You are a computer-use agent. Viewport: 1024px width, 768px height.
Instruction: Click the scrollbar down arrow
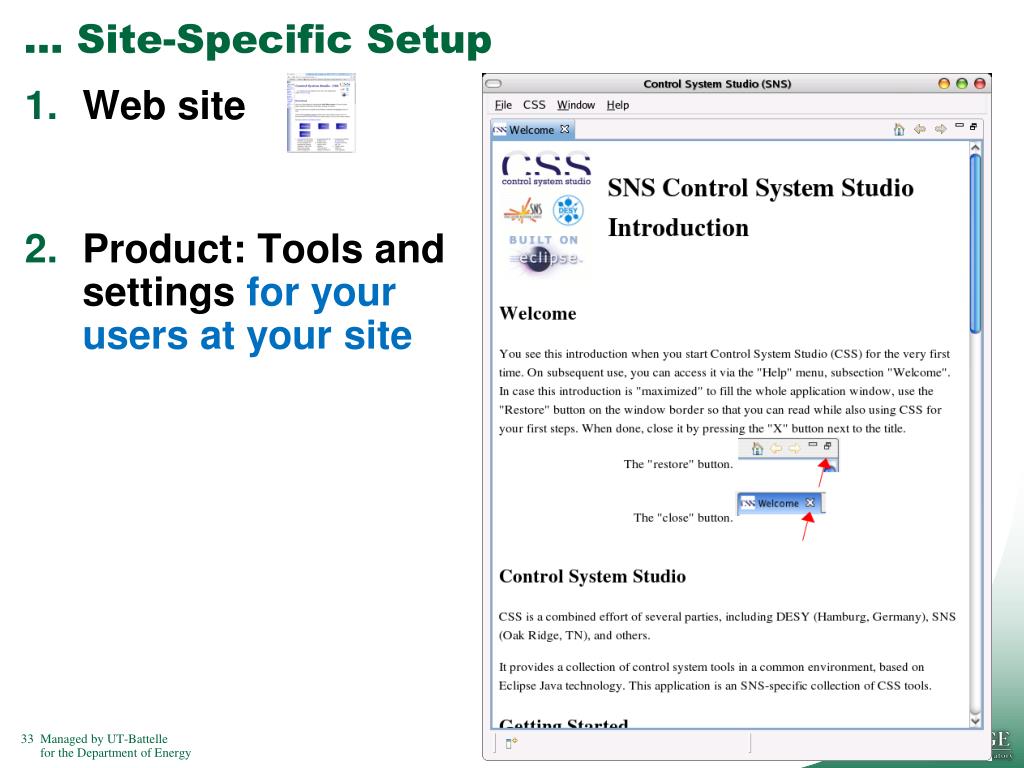tap(976, 720)
